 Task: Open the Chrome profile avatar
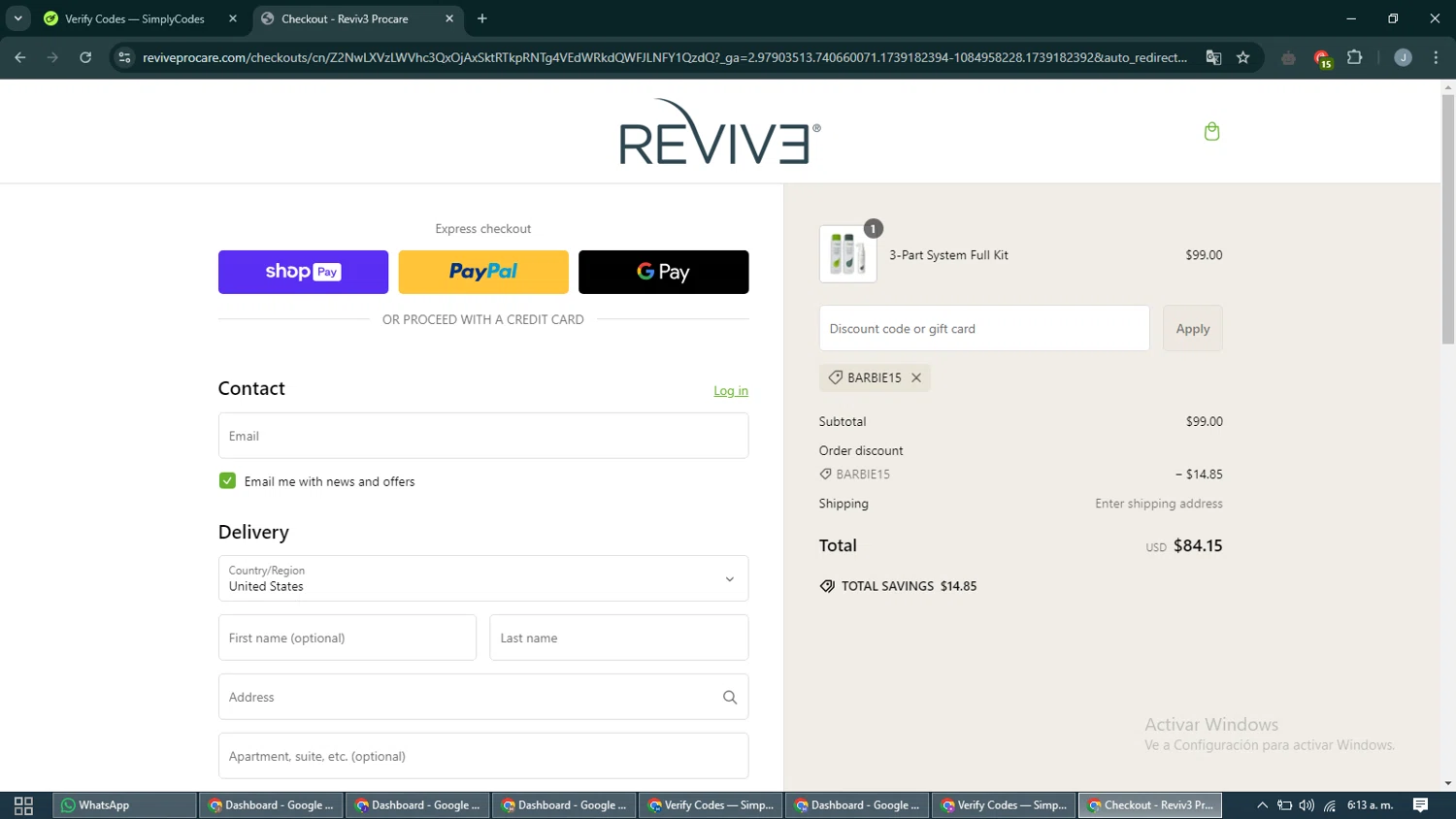(1403, 57)
